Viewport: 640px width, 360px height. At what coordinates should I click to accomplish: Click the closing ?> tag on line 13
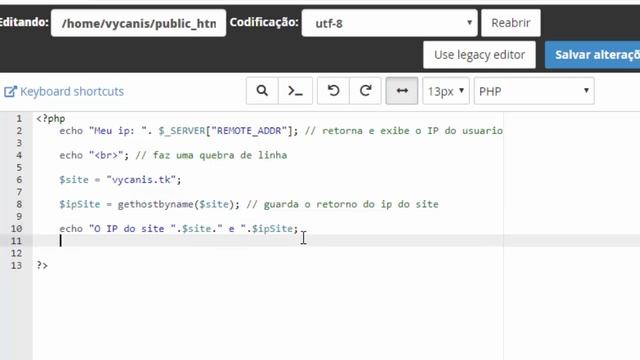coord(42,266)
